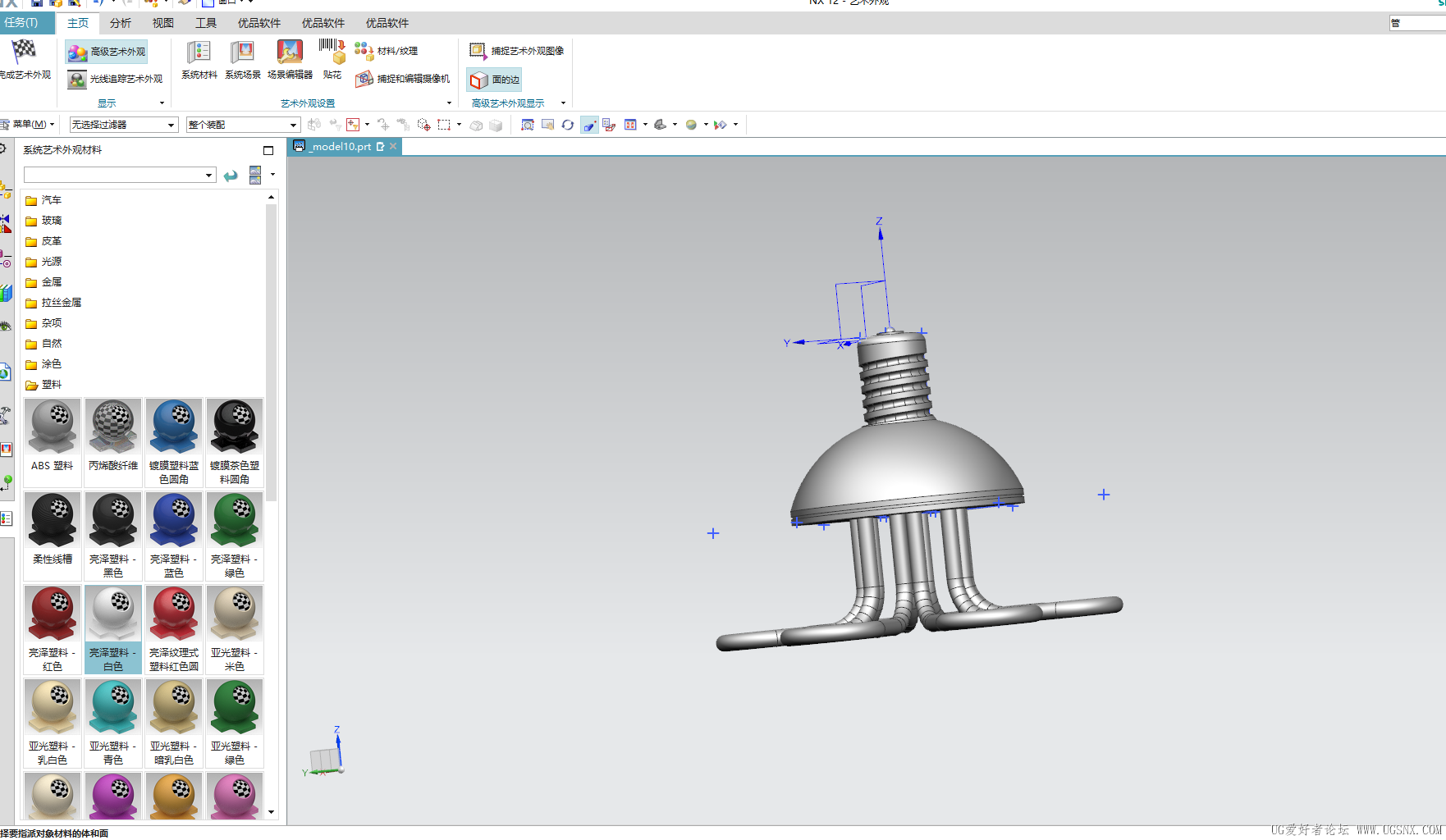Enable 光线追踪艺术外观 ray traced studio
1446x840 pixels.
pyautogui.click(x=115, y=79)
